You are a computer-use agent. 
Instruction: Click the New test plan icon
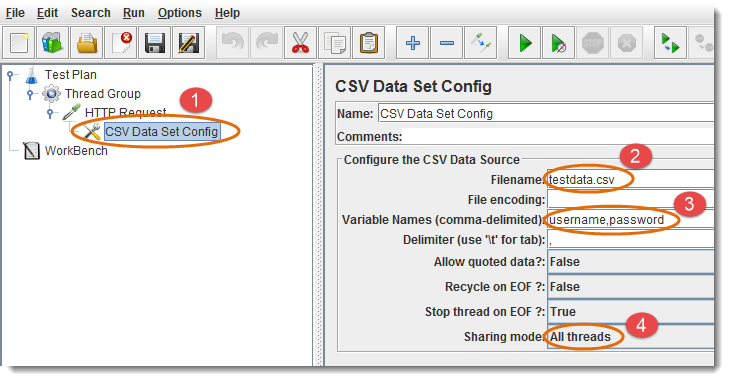[19, 43]
